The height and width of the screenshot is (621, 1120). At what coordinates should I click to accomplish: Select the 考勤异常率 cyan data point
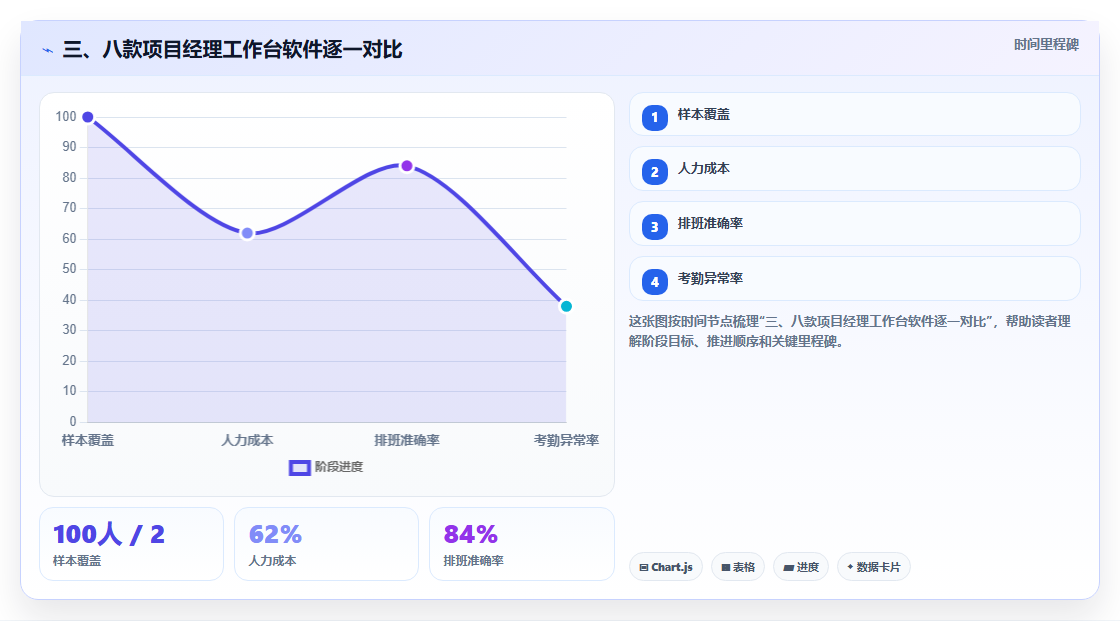[566, 307]
